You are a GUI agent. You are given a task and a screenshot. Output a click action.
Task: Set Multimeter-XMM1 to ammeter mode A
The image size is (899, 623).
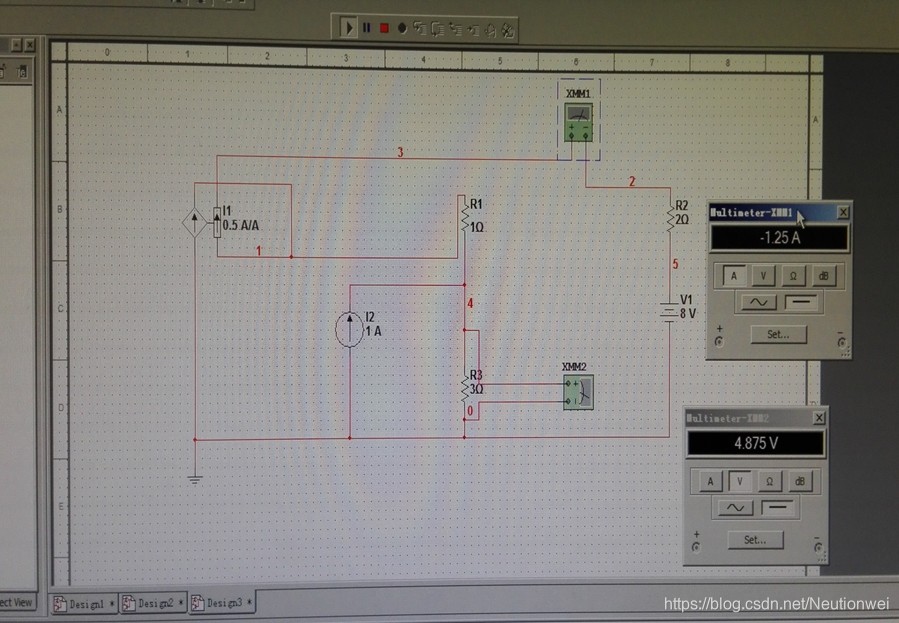(734, 276)
